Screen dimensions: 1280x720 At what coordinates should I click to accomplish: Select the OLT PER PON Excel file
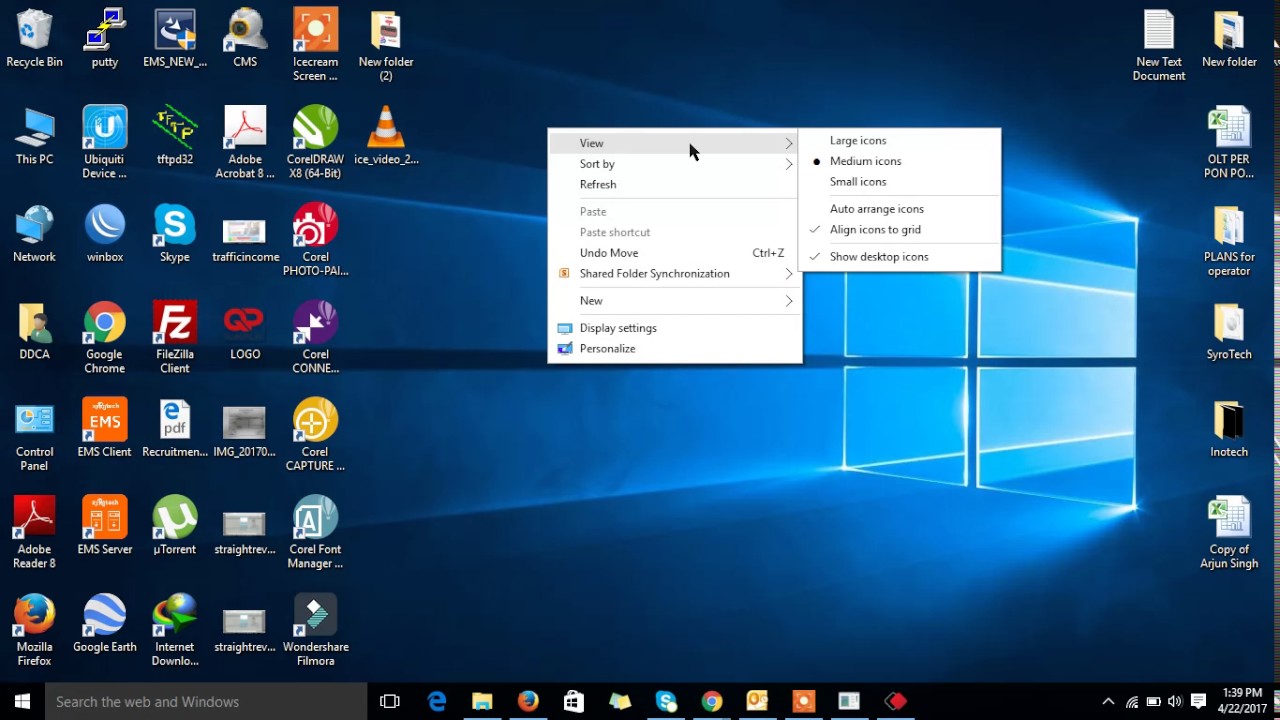pyautogui.click(x=1229, y=143)
